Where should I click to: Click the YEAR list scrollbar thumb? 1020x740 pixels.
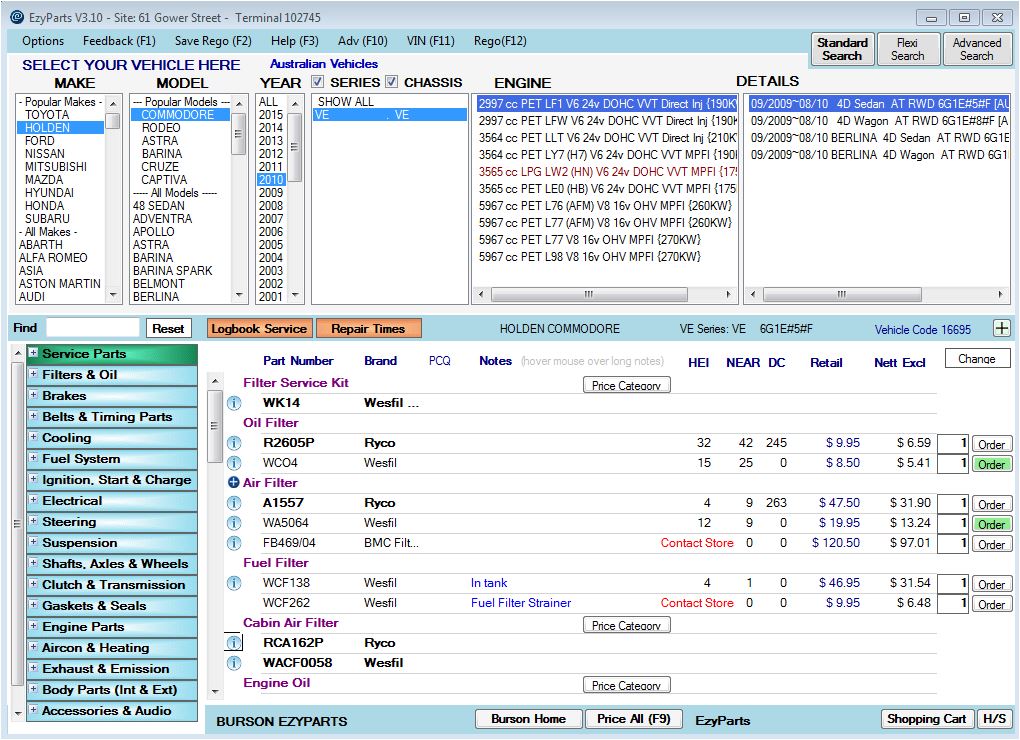tap(295, 147)
